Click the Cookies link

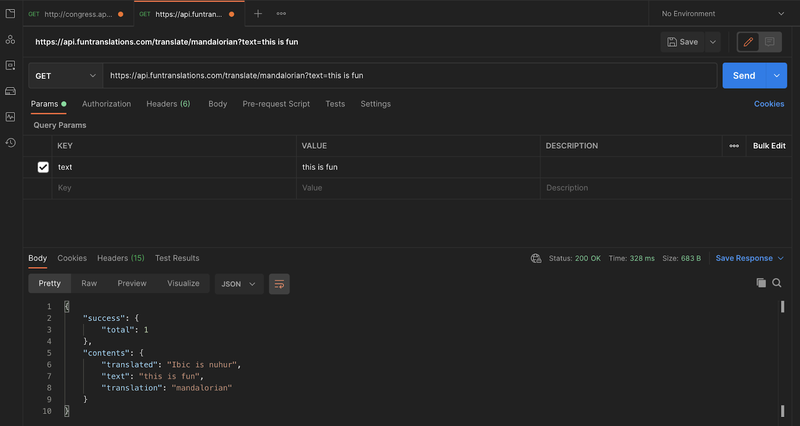tap(768, 104)
